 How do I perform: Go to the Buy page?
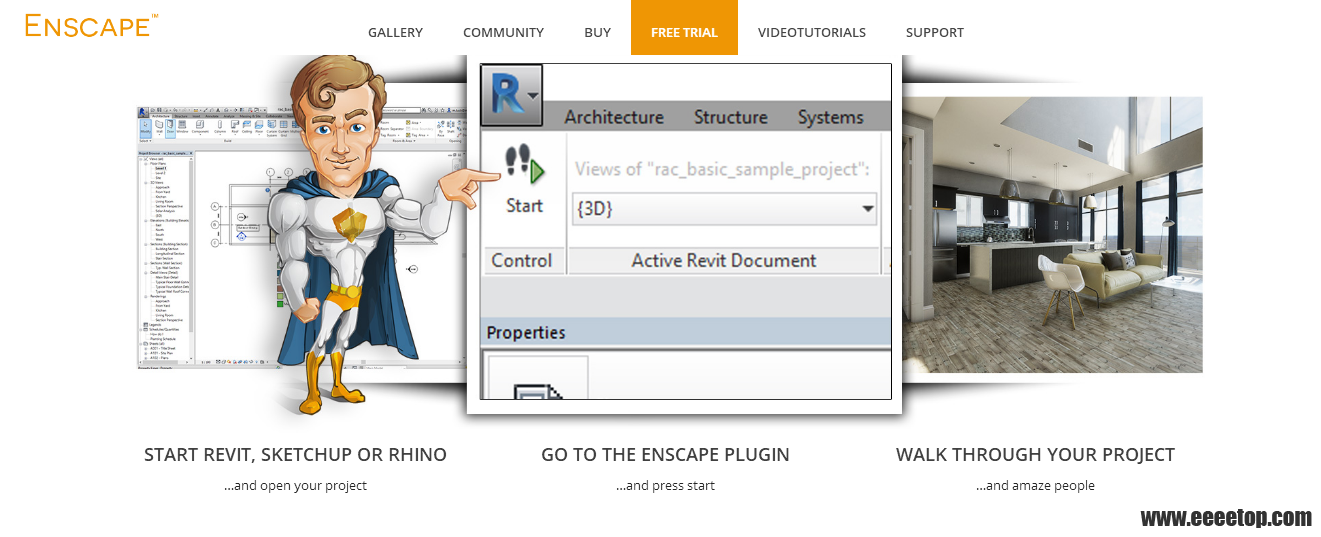click(597, 32)
